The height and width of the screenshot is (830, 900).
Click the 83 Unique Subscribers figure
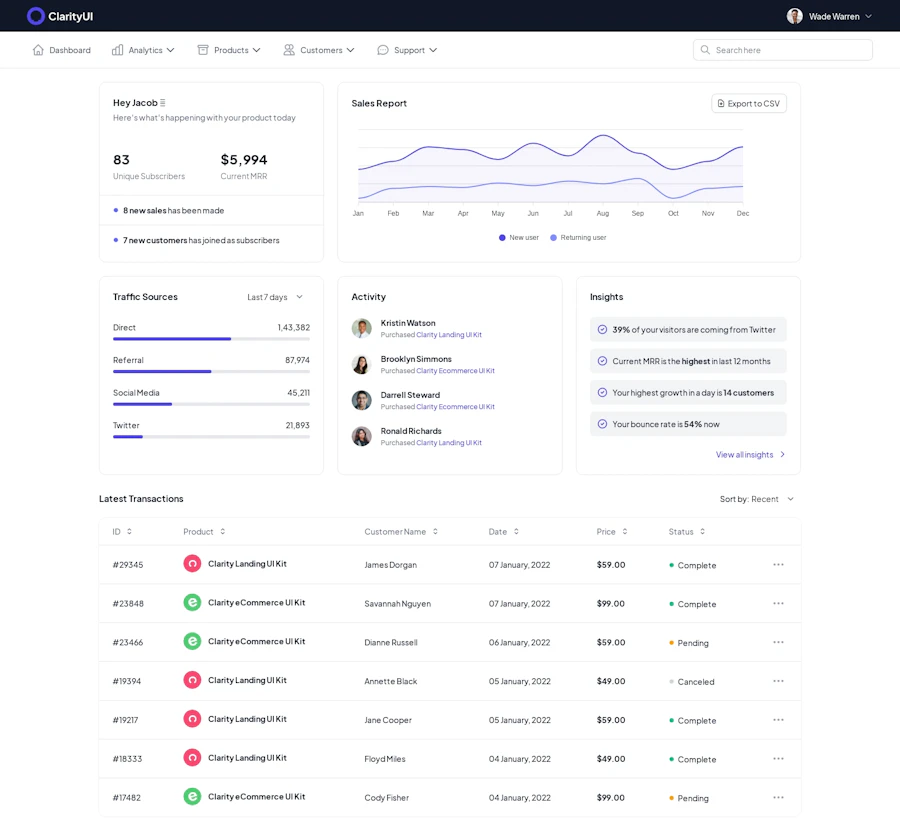(x=121, y=160)
